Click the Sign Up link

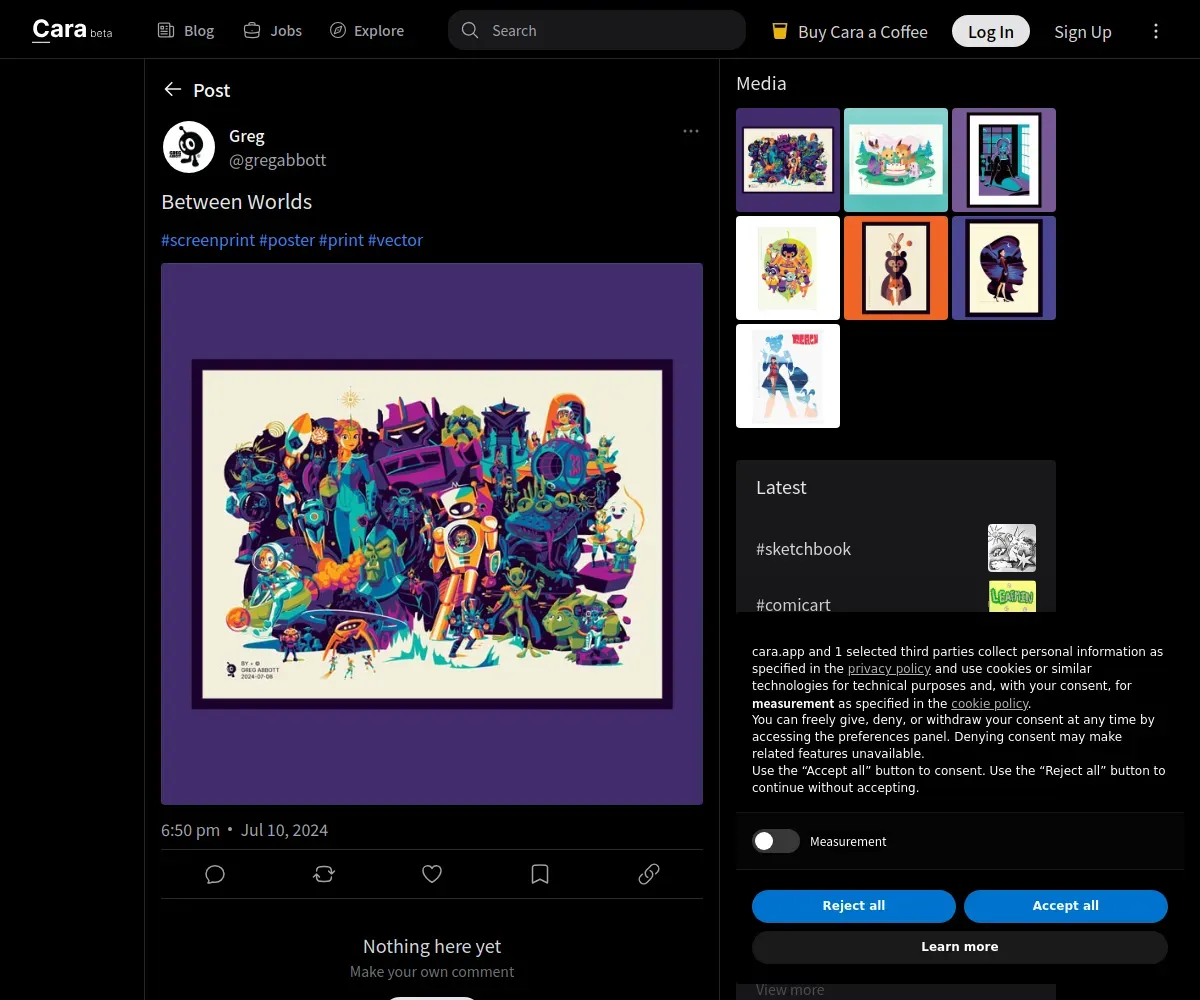coord(1083,32)
